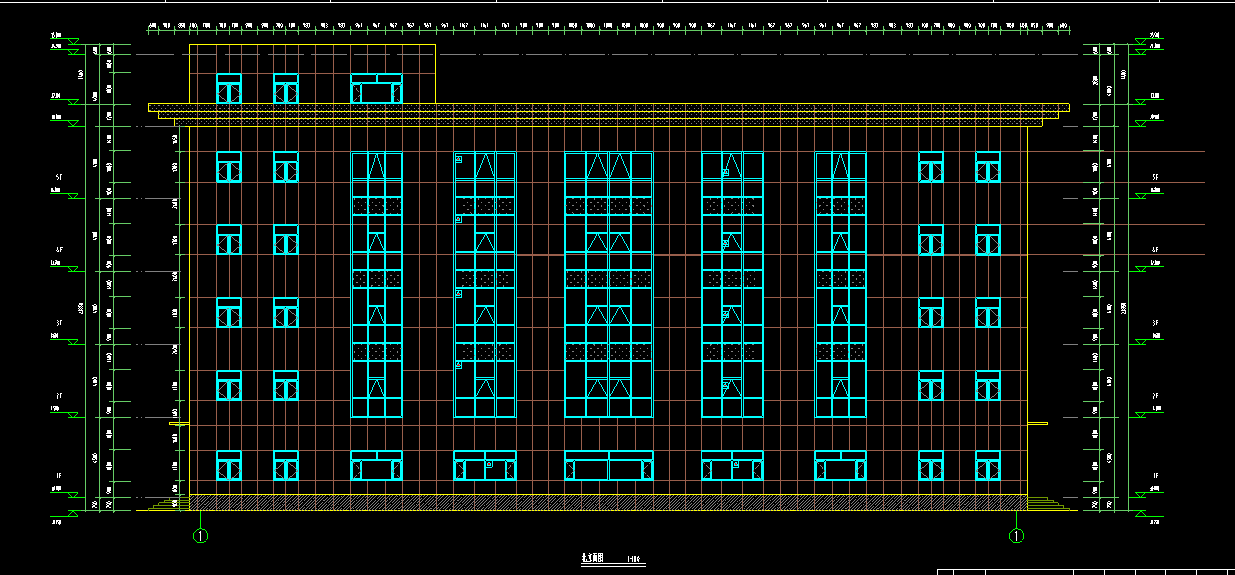Select the widest central curtain wall

pyautogui.click(x=608, y=285)
